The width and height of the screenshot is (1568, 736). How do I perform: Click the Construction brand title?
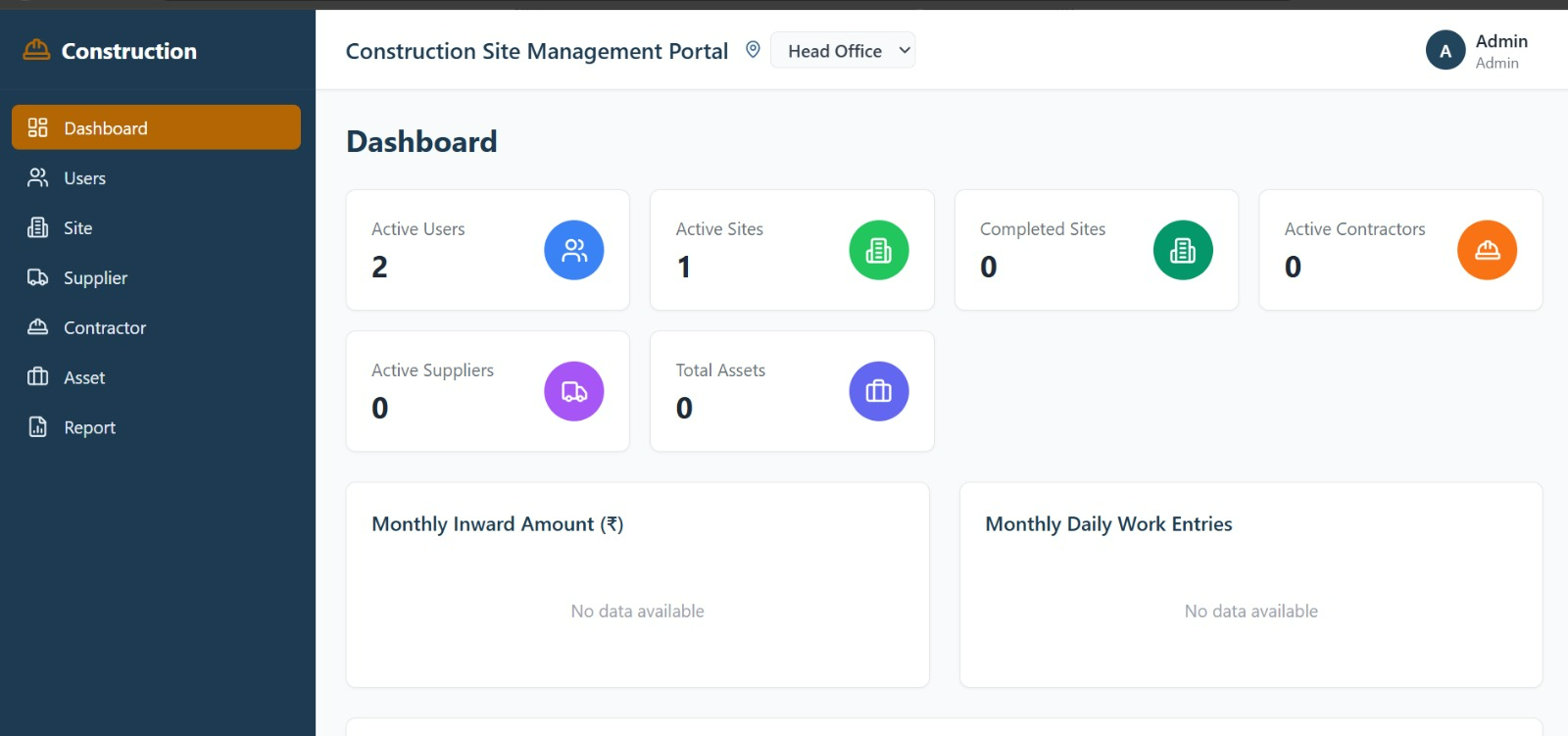pos(129,51)
